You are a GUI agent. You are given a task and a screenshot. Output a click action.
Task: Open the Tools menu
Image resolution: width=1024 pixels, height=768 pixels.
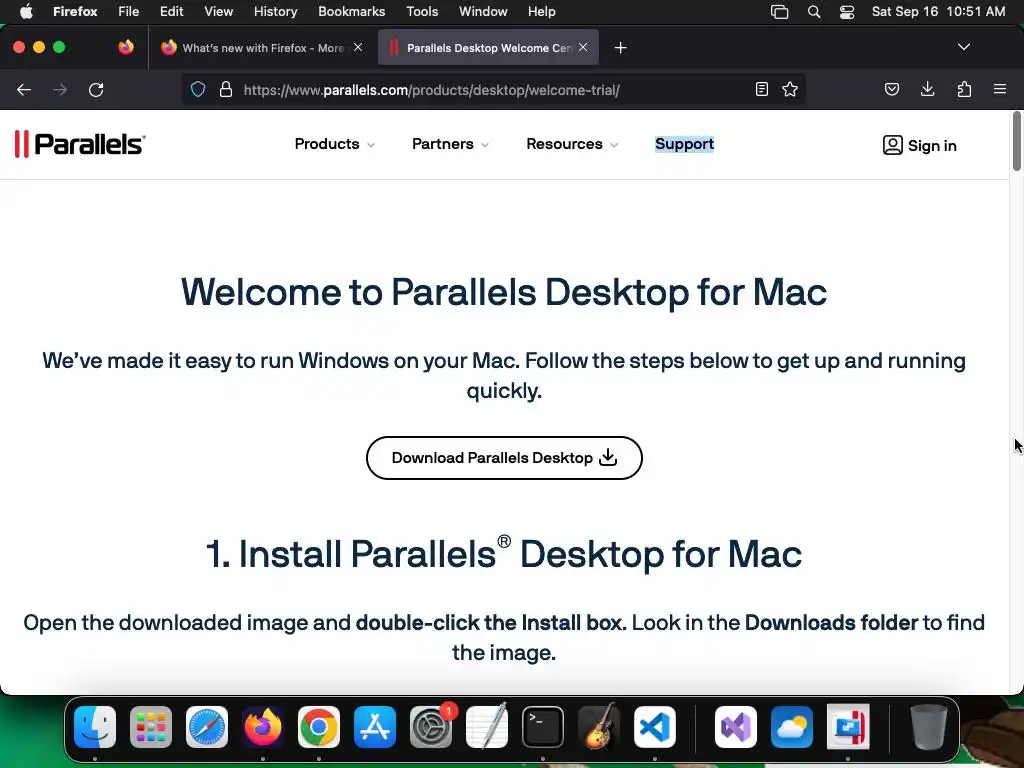422,12
